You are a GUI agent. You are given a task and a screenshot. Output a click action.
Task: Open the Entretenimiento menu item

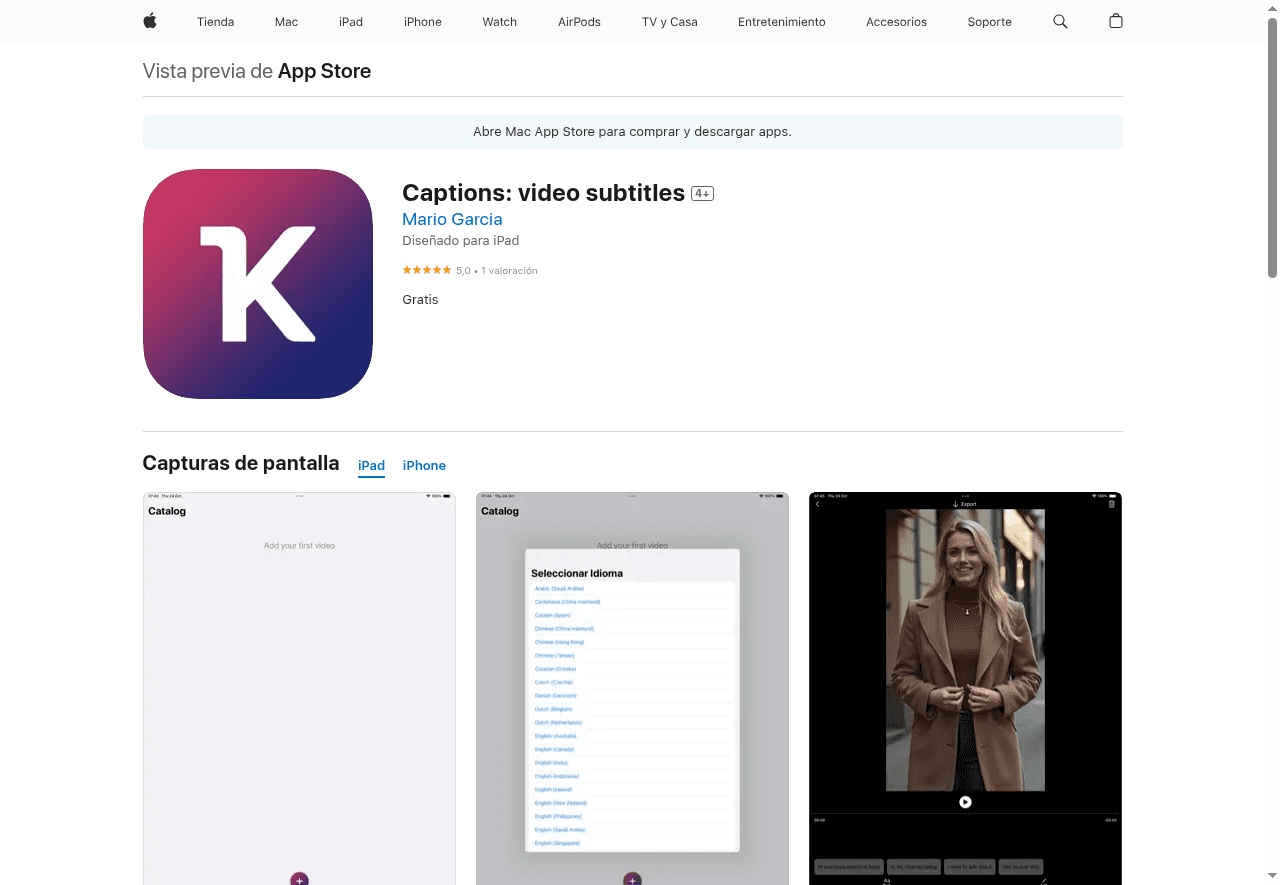[781, 21]
